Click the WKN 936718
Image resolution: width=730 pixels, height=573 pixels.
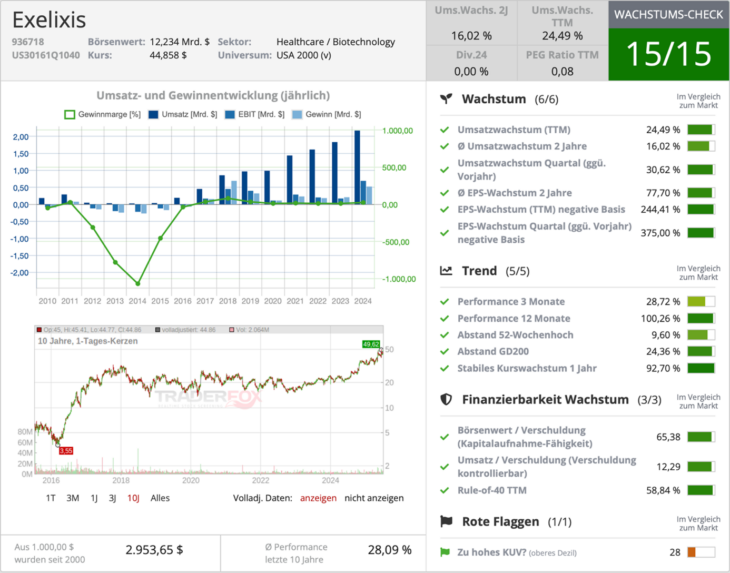coord(28,42)
